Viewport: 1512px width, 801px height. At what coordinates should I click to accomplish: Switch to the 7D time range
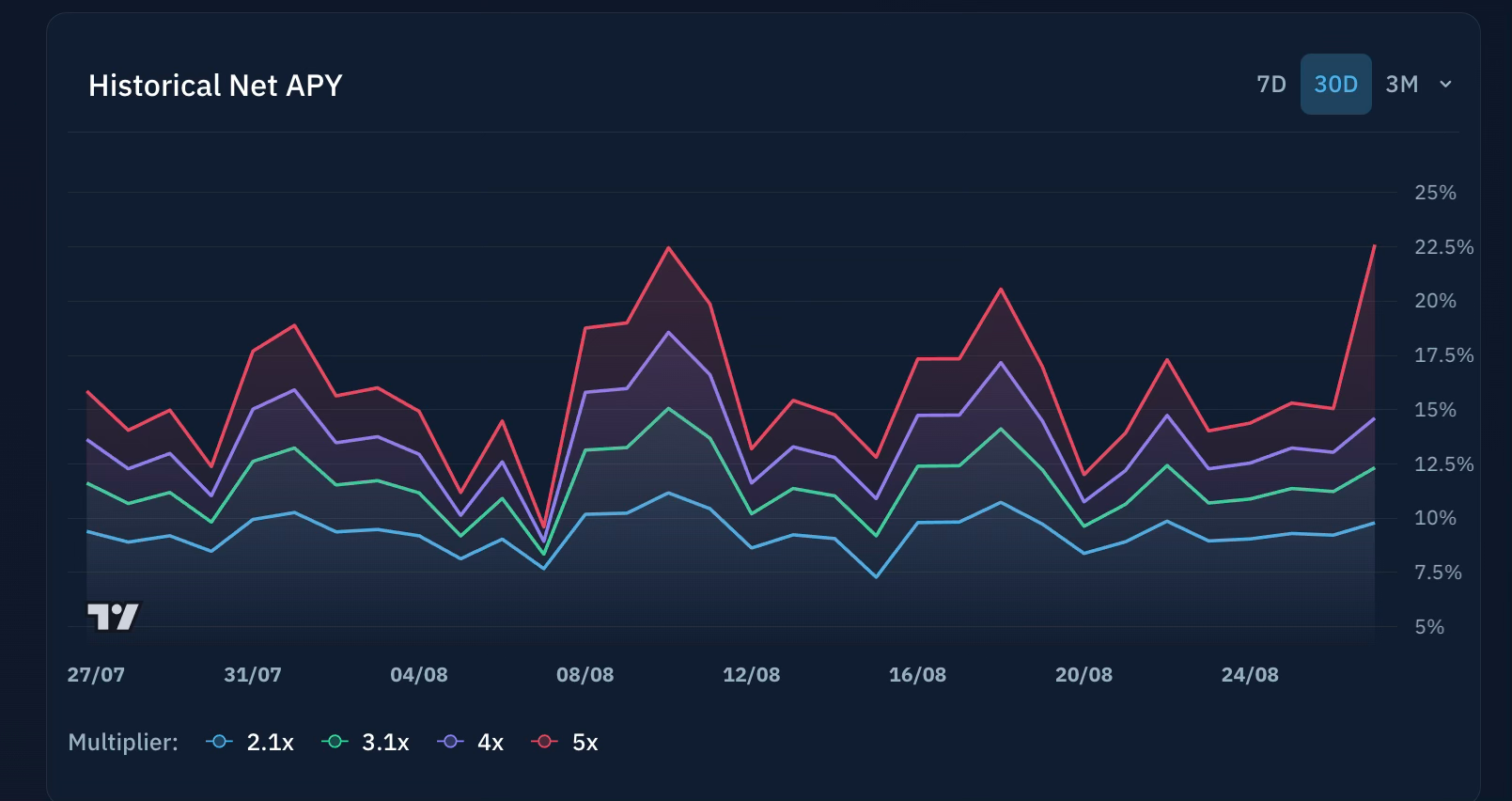click(1270, 85)
